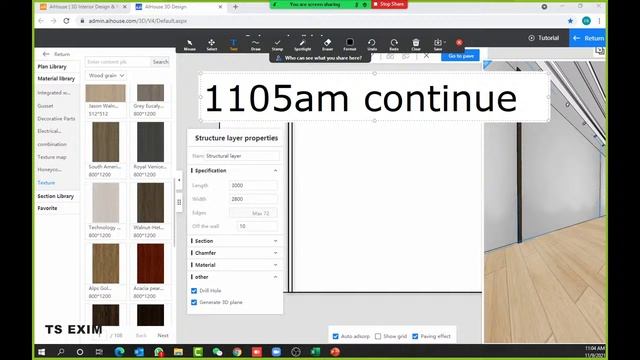Image resolution: width=640 pixels, height=360 pixels.
Task: Open Plan Library section
Action: click(x=52, y=67)
